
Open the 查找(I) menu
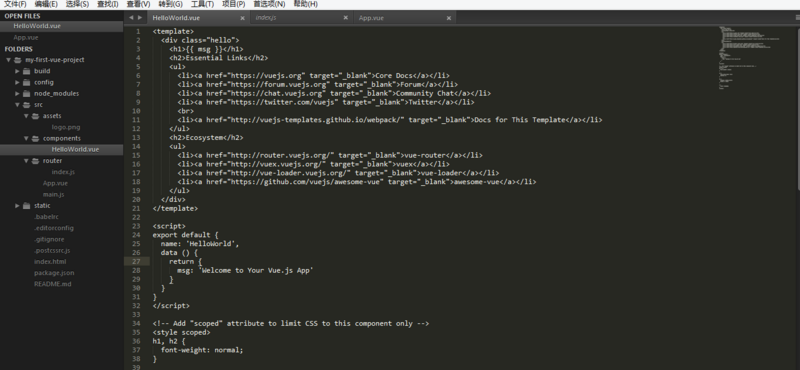pyautogui.click(x=108, y=4)
